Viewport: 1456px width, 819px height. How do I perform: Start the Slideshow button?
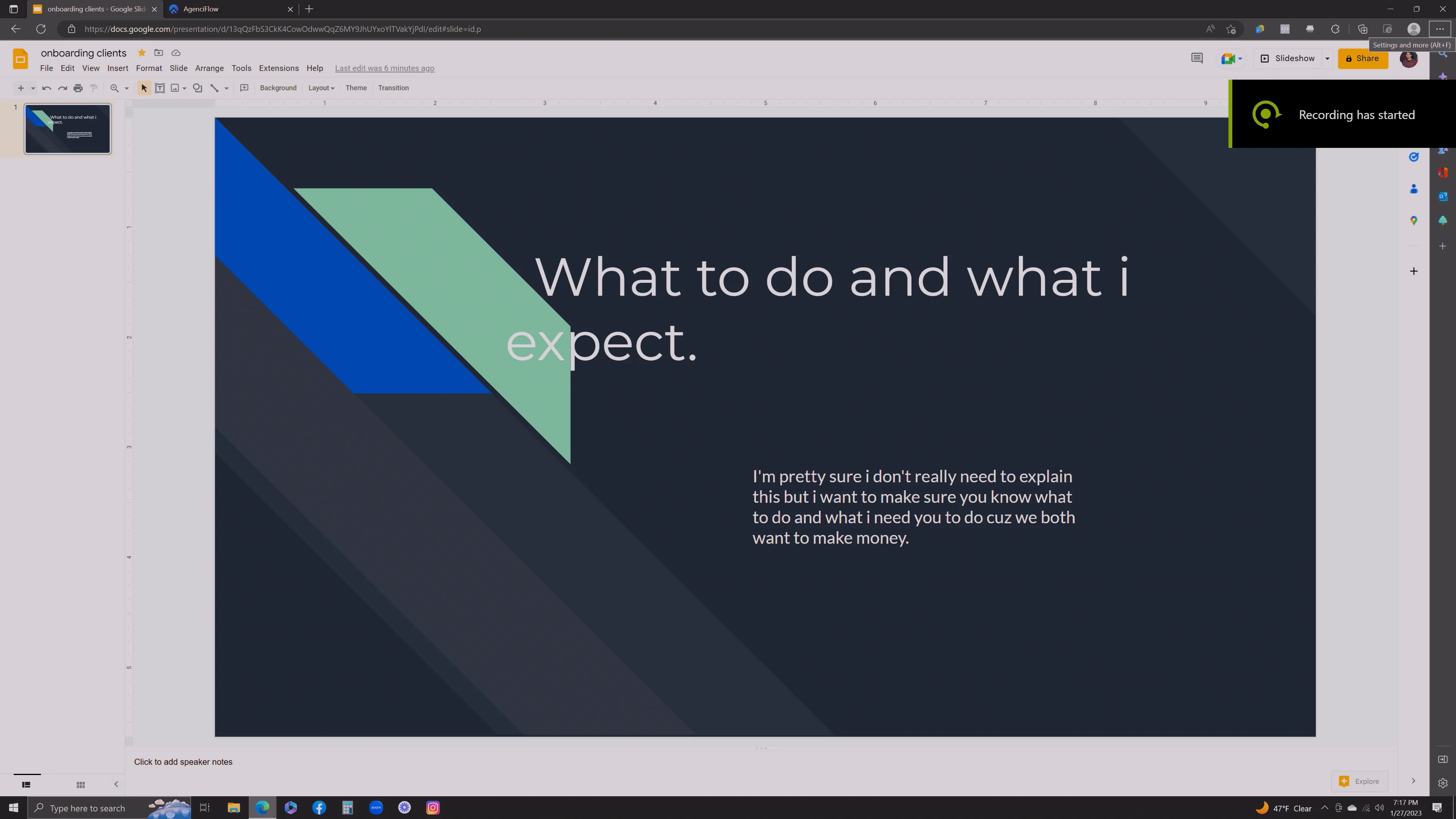pyautogui.click(x=1288, y=58)
